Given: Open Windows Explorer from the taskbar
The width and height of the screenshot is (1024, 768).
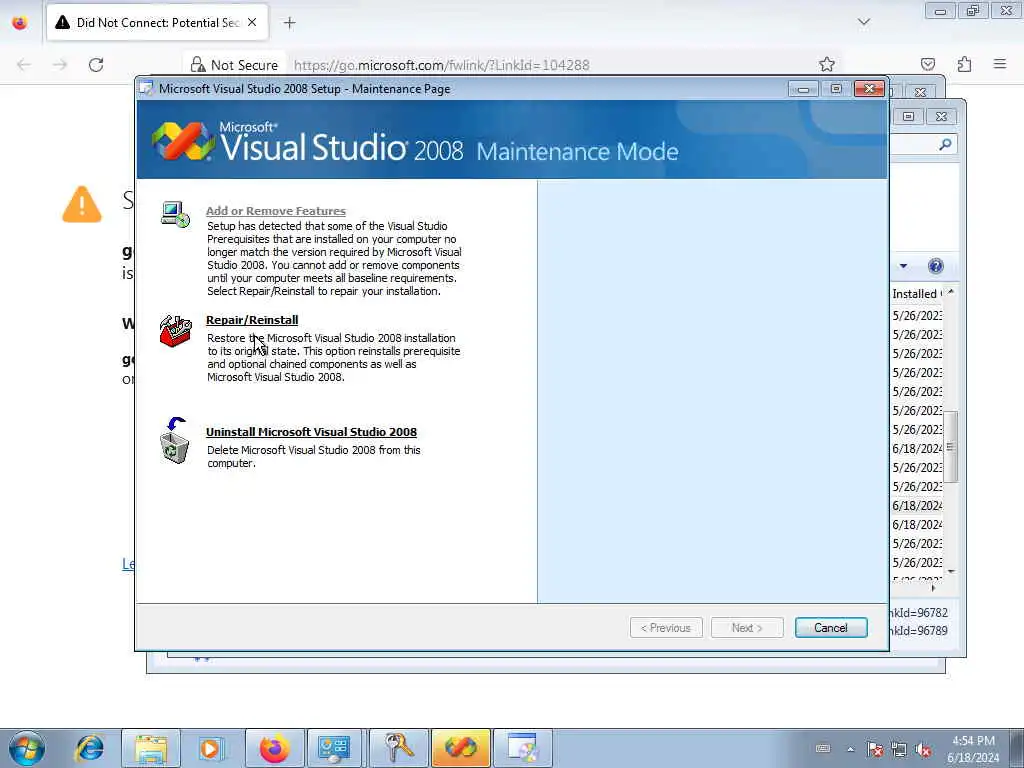Looking at the screenshot, I should click(151, 748).
